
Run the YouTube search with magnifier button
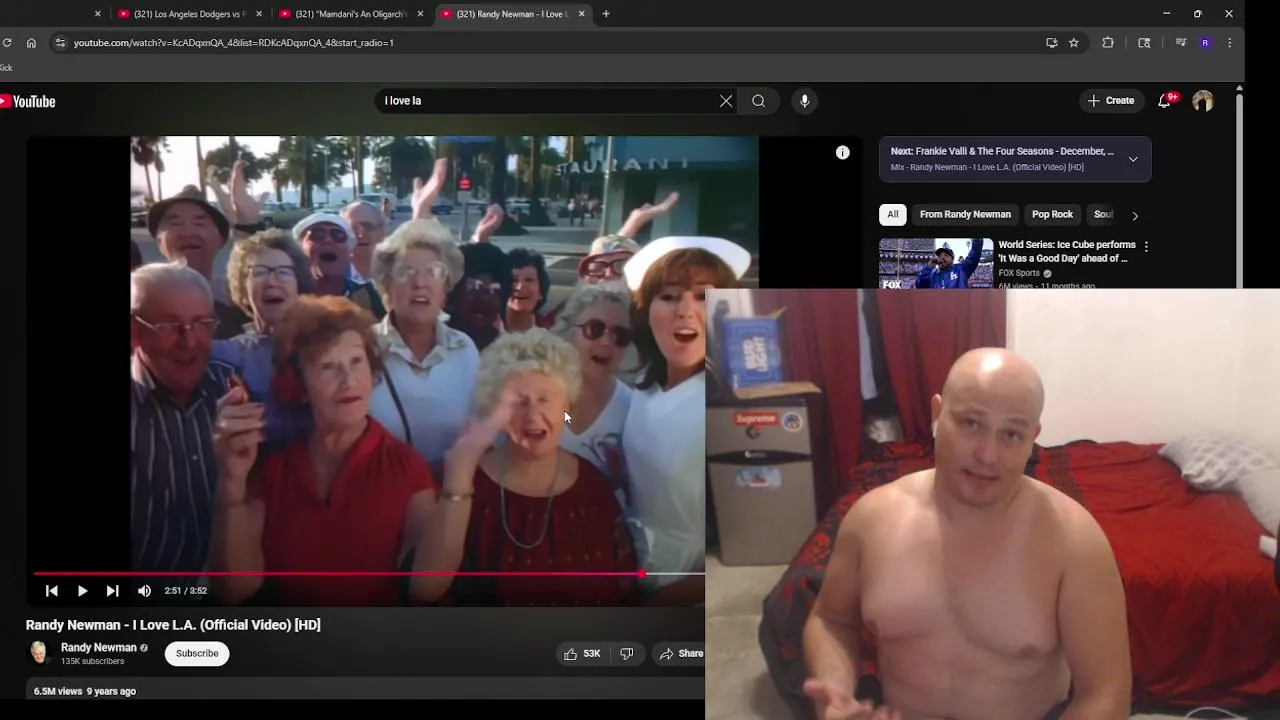tap(759, 101)
